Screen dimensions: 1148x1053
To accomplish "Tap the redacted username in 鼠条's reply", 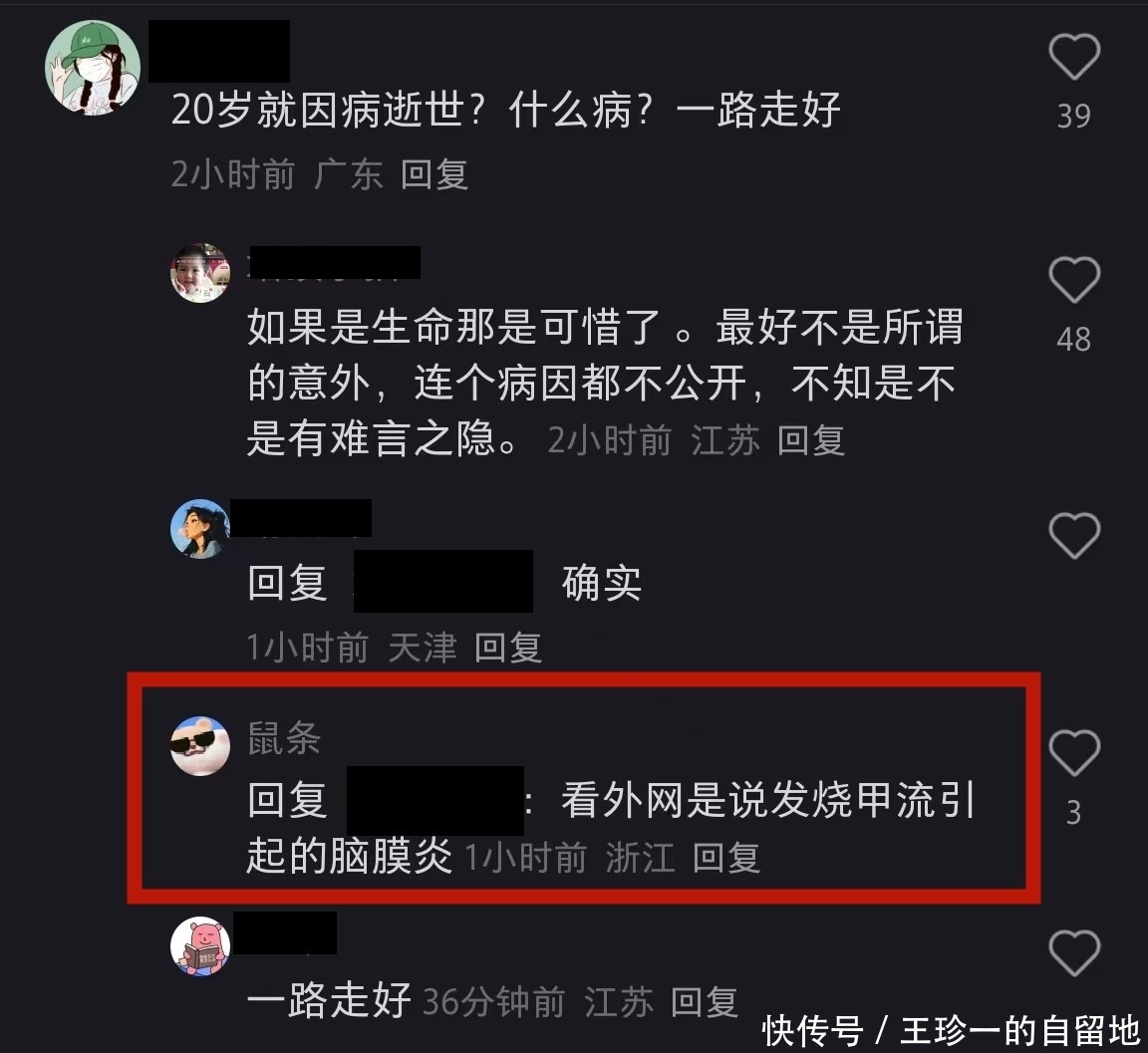I will pos(434,801).
